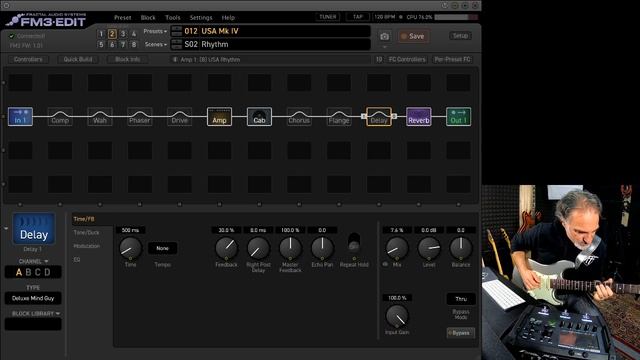Expand the arrow below the camera icon

384,47
